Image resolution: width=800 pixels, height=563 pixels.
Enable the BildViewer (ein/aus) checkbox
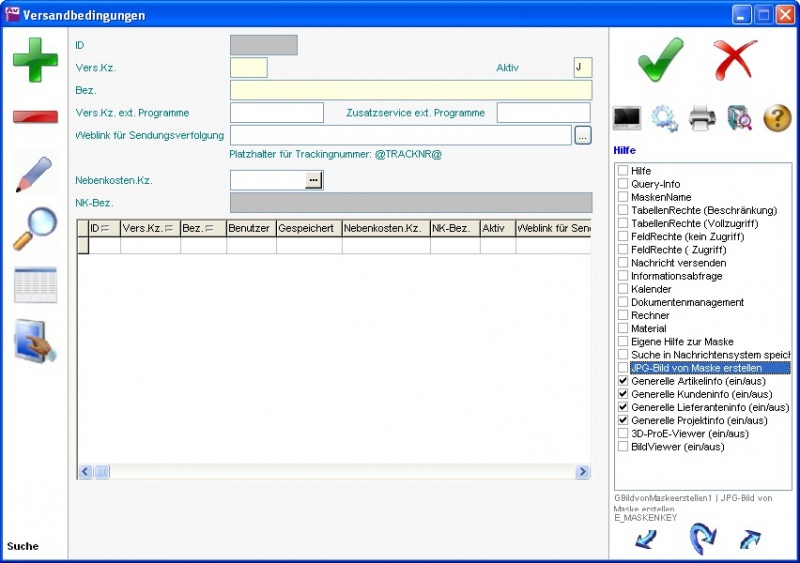click(623, 446)
